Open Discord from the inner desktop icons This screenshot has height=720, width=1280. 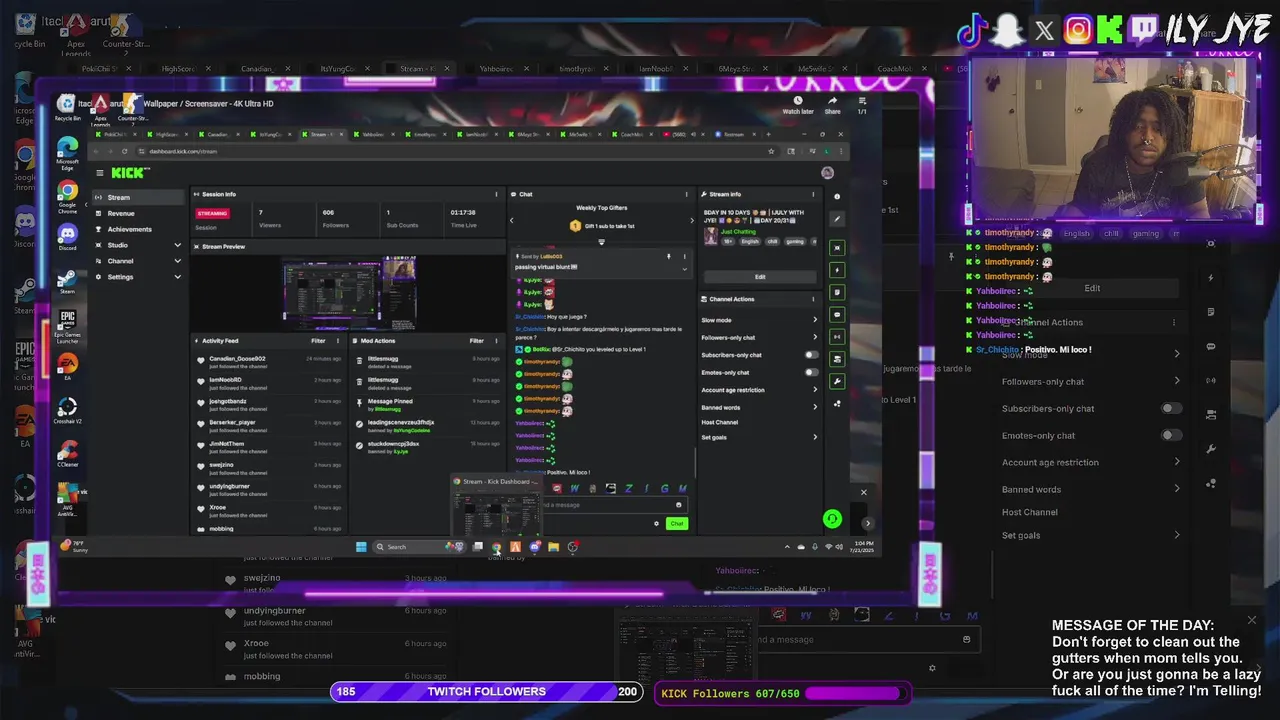tap(67, 236)
